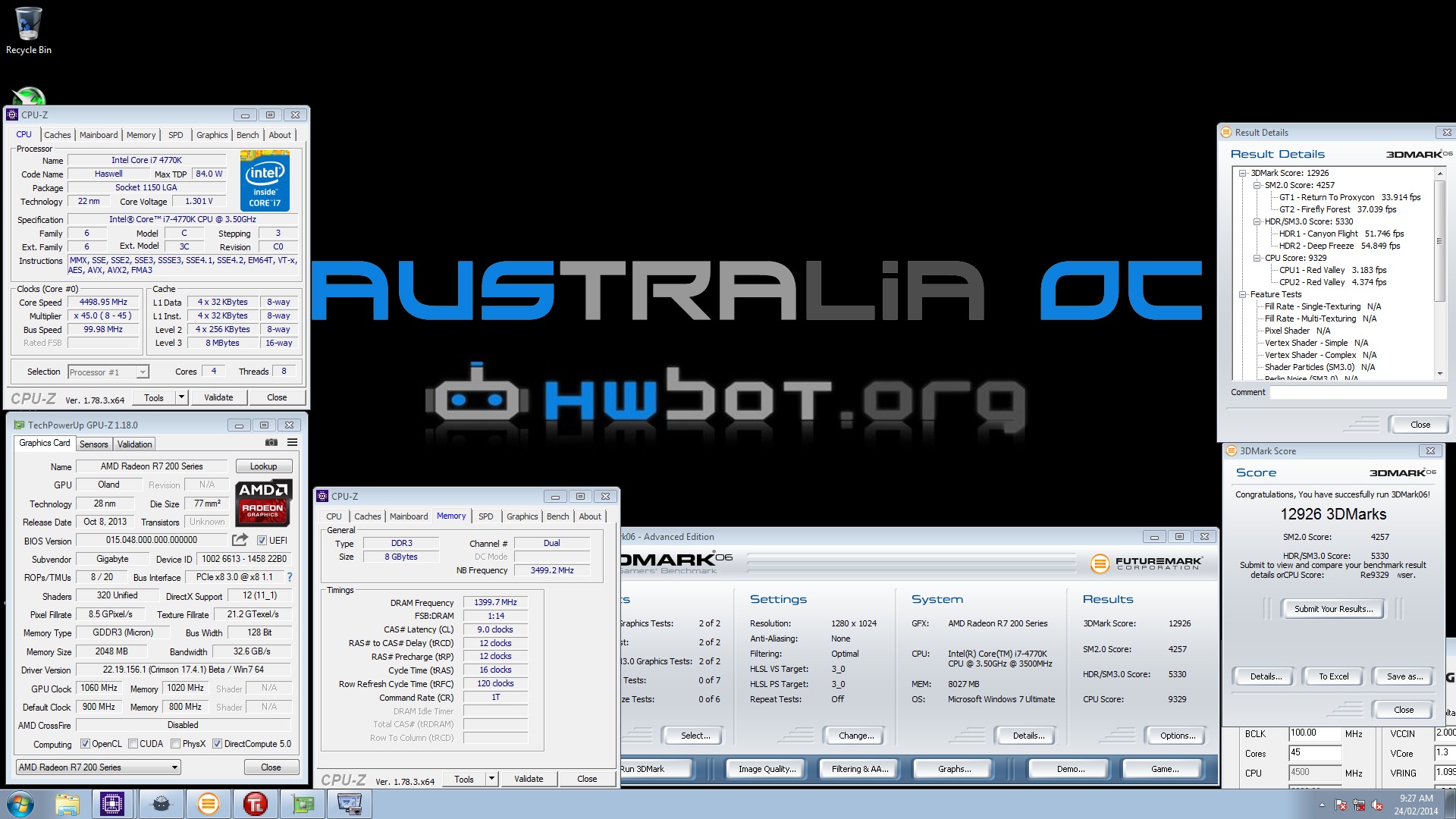Select GT1 - Return To Proxycon row

tap(1350, 197)
